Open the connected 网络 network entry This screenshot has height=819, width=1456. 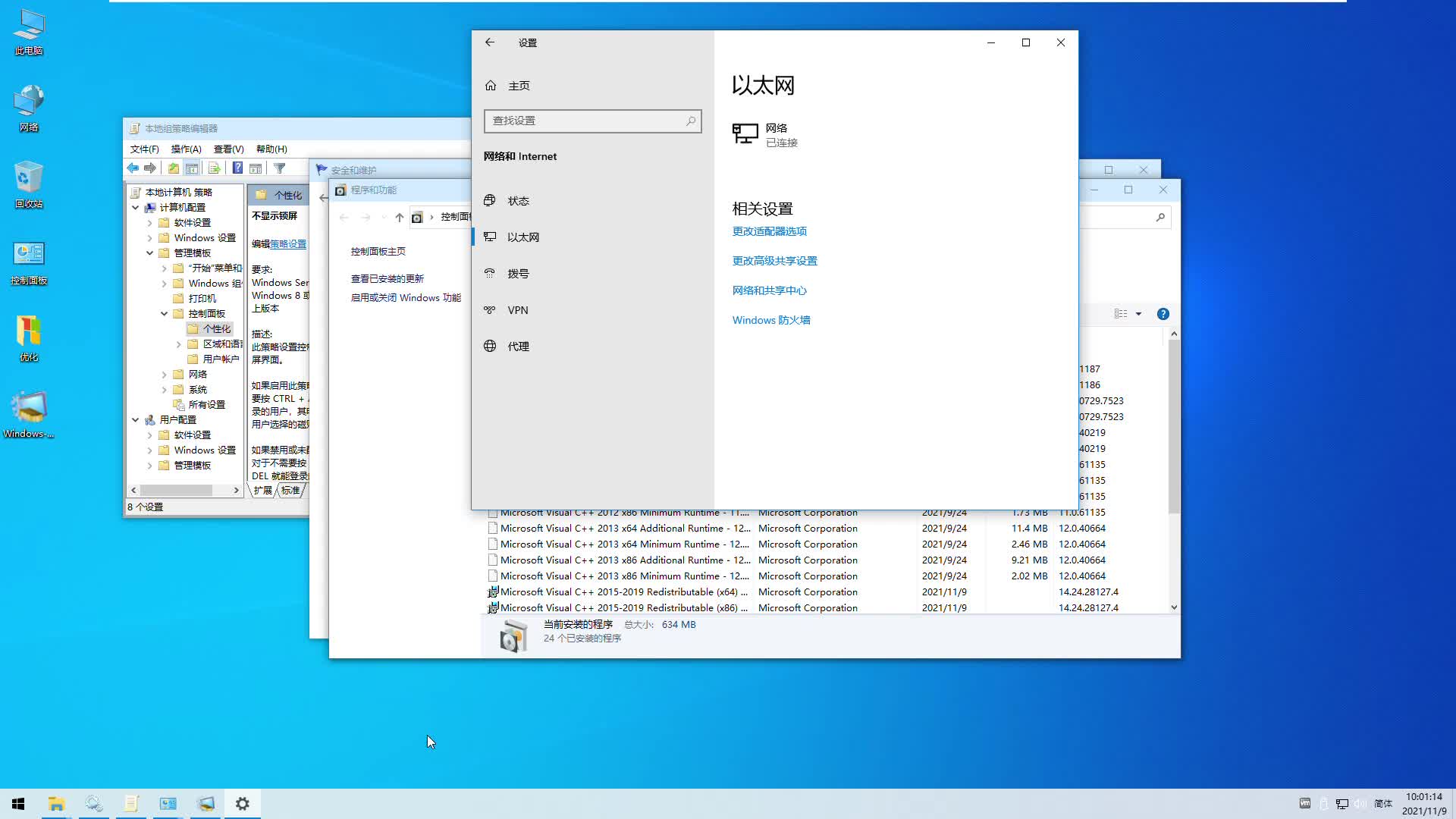[766, 134]
